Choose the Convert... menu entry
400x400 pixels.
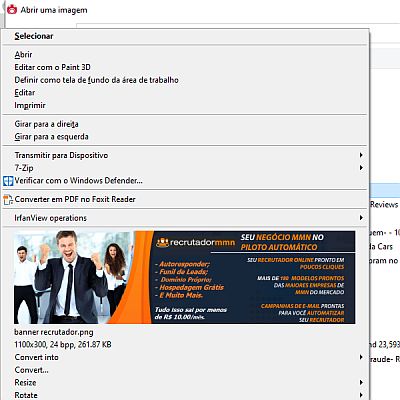[x=31, y=370]
